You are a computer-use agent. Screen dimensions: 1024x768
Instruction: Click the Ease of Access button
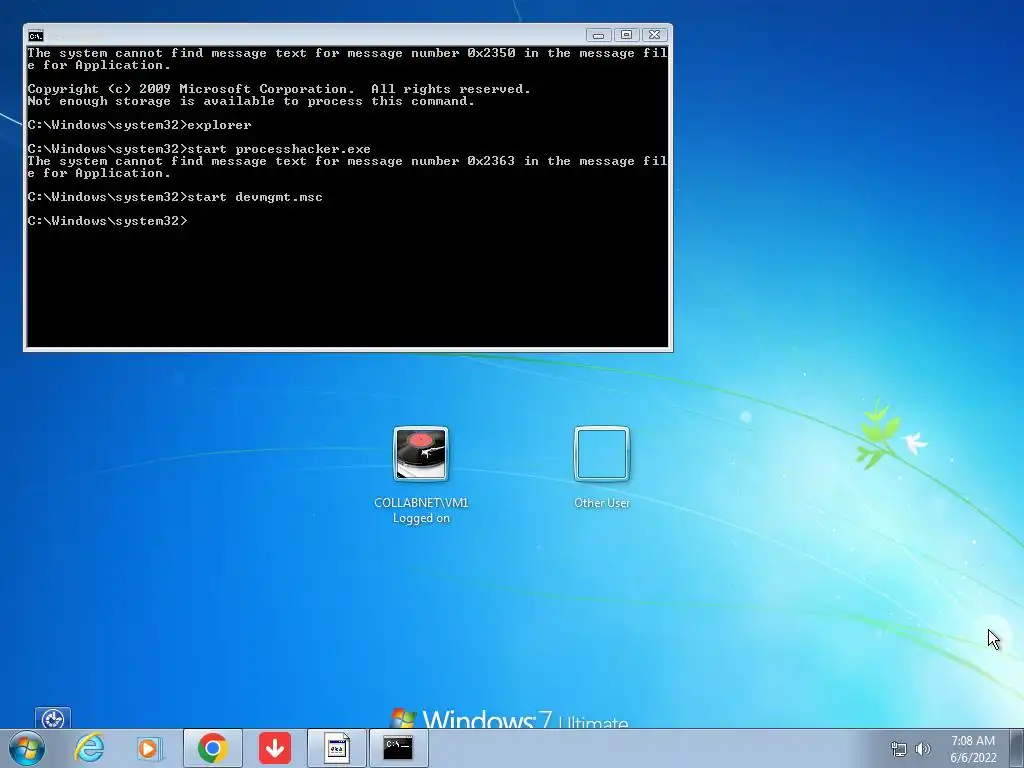click(x=53, y=718)
